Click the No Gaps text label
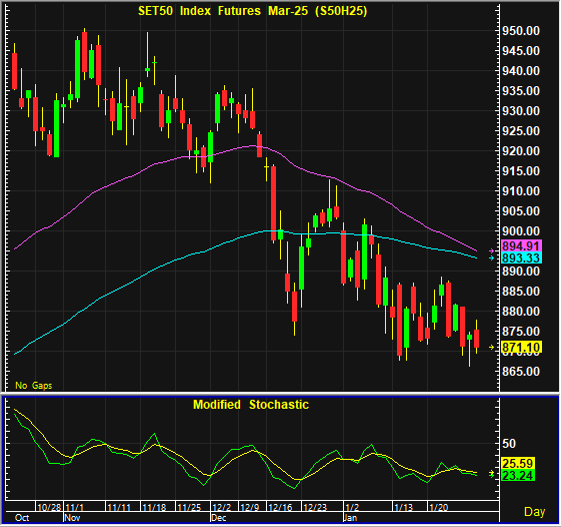561x527 pixels. click(34, 385)
